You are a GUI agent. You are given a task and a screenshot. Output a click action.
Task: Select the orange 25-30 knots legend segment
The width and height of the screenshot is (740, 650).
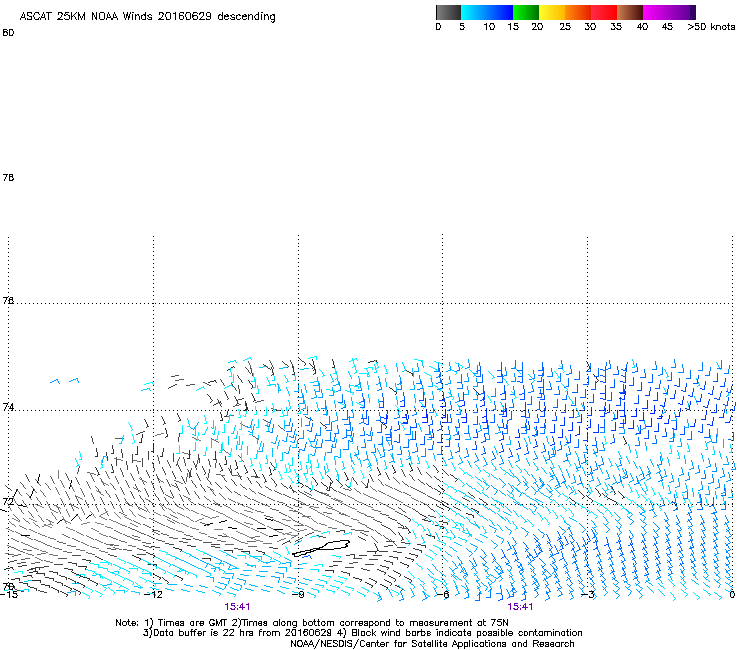(x=578, y=12)
